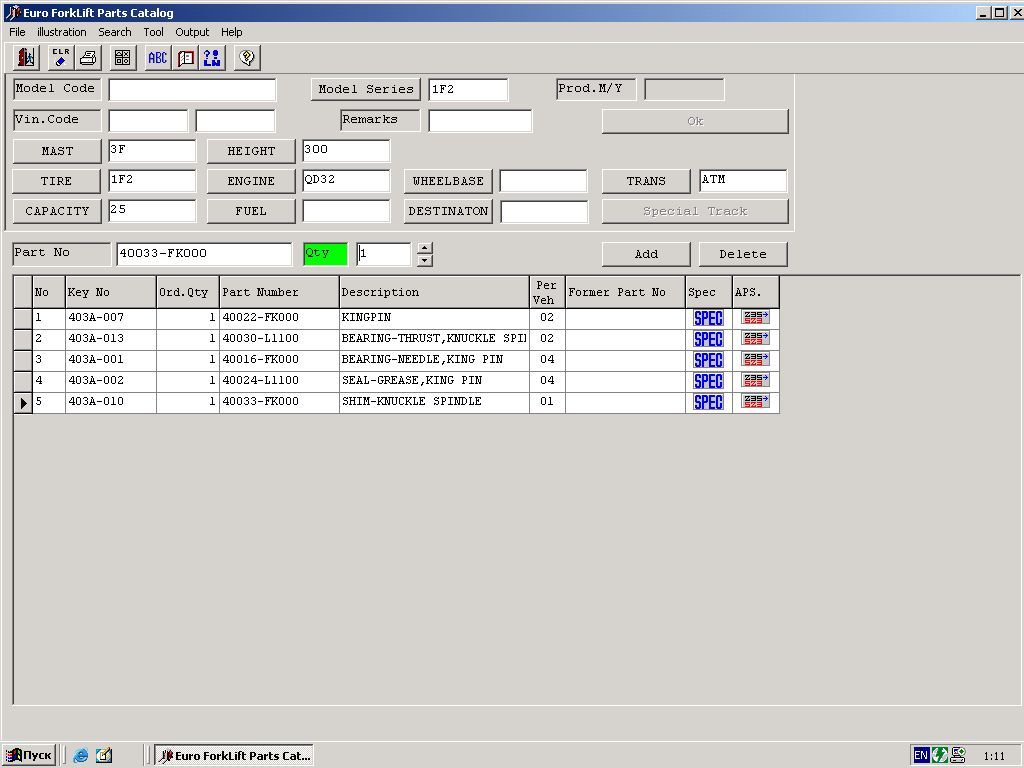
Task: Click the Remarks input field
Action: [480, 121]
